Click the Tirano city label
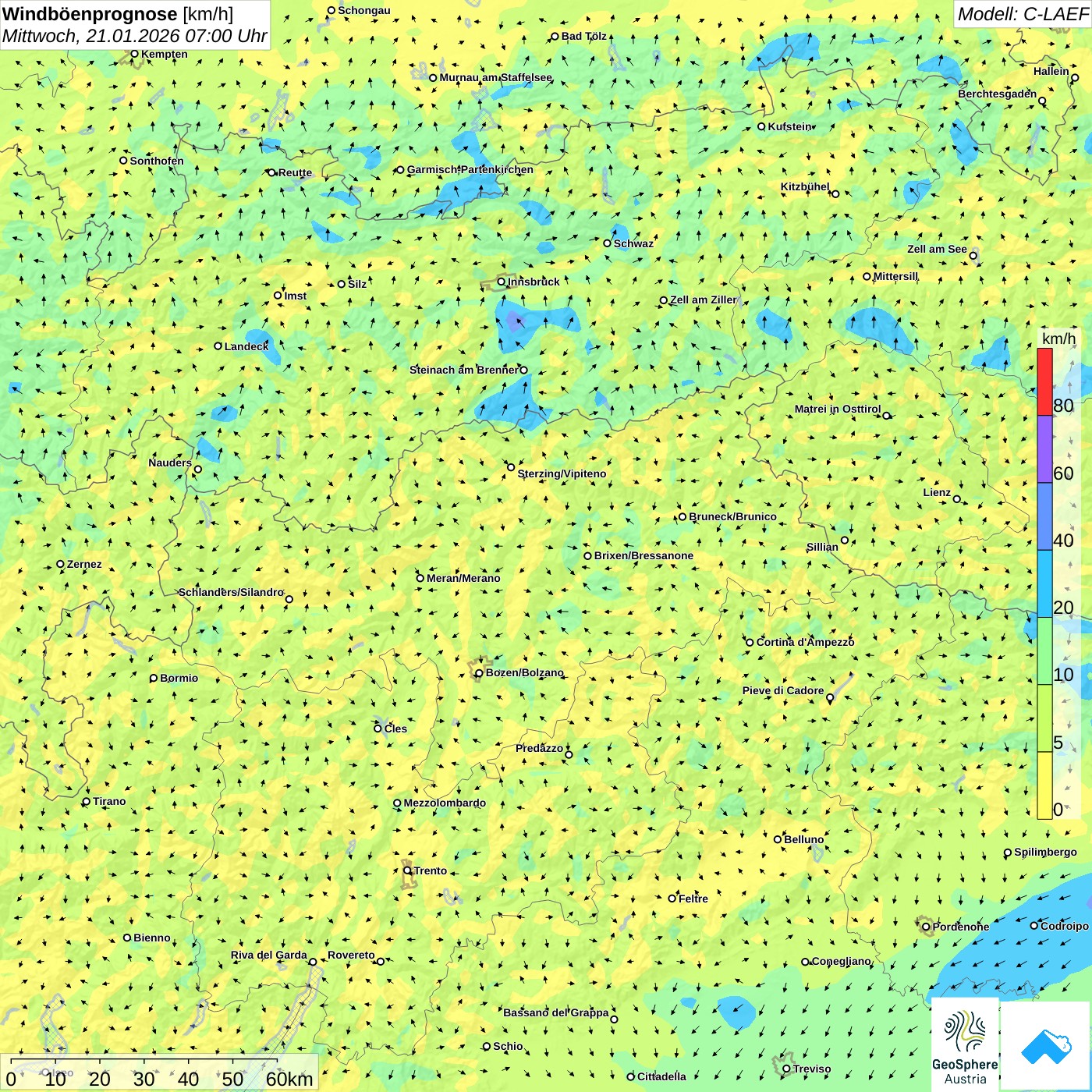 point(109,801)
